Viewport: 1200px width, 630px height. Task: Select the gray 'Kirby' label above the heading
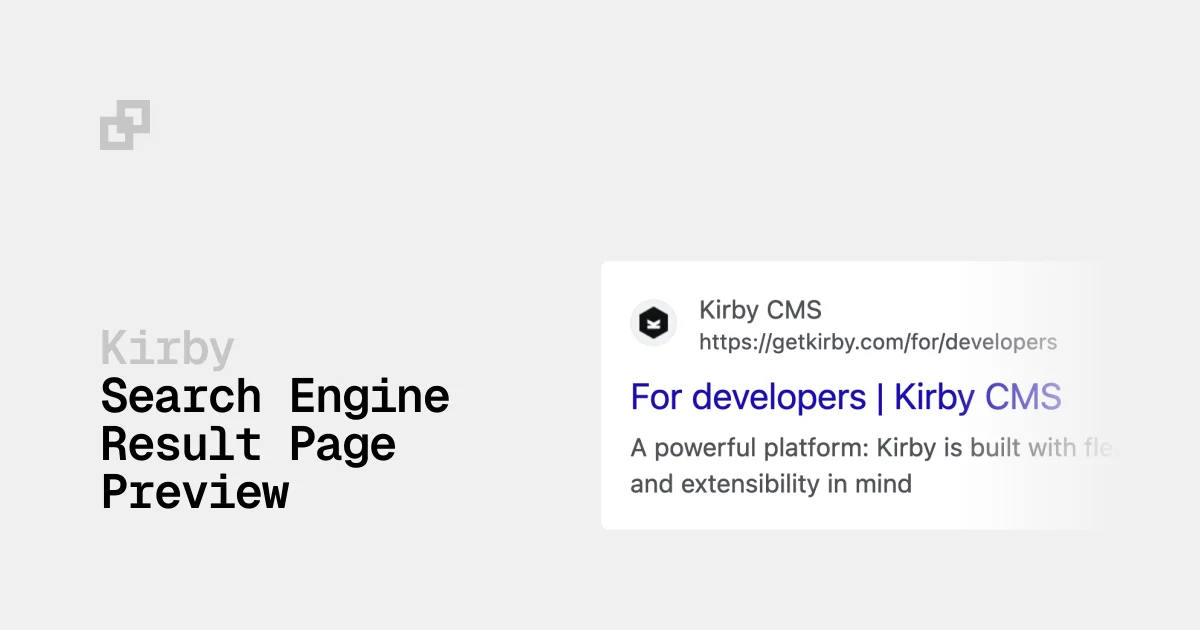tap(167, 350)
